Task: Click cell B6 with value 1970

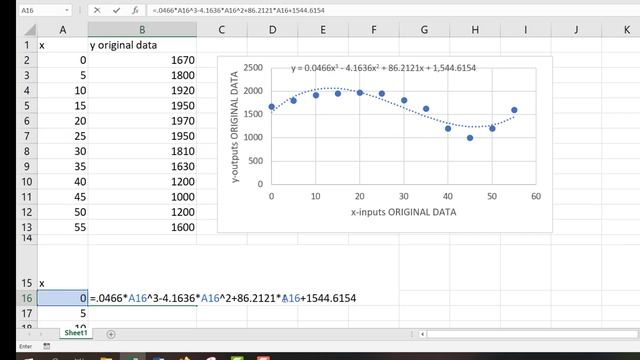Action: pyautogui.click(x=142, y=121)
